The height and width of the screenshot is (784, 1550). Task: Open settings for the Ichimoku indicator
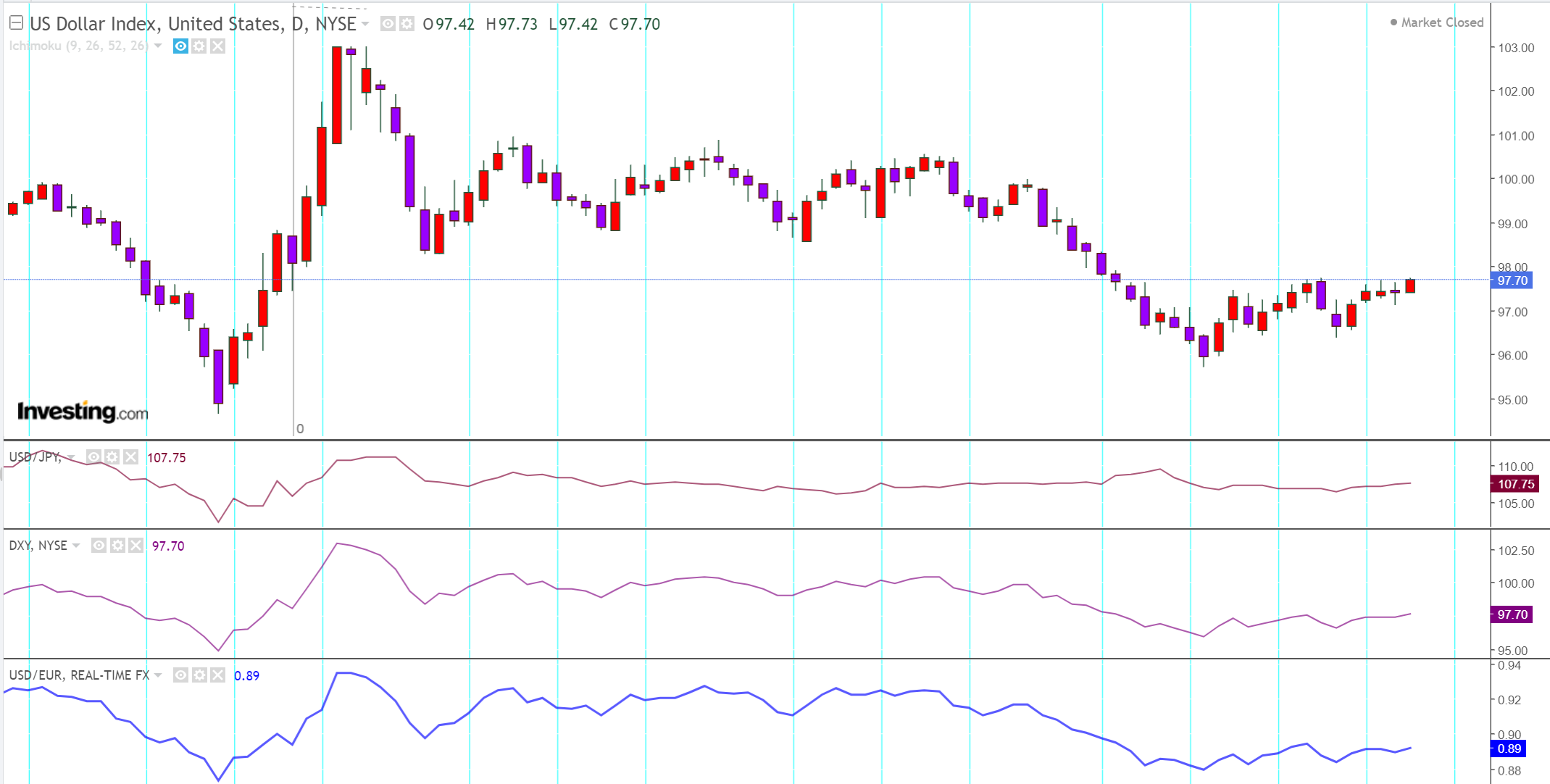[199, 46]
